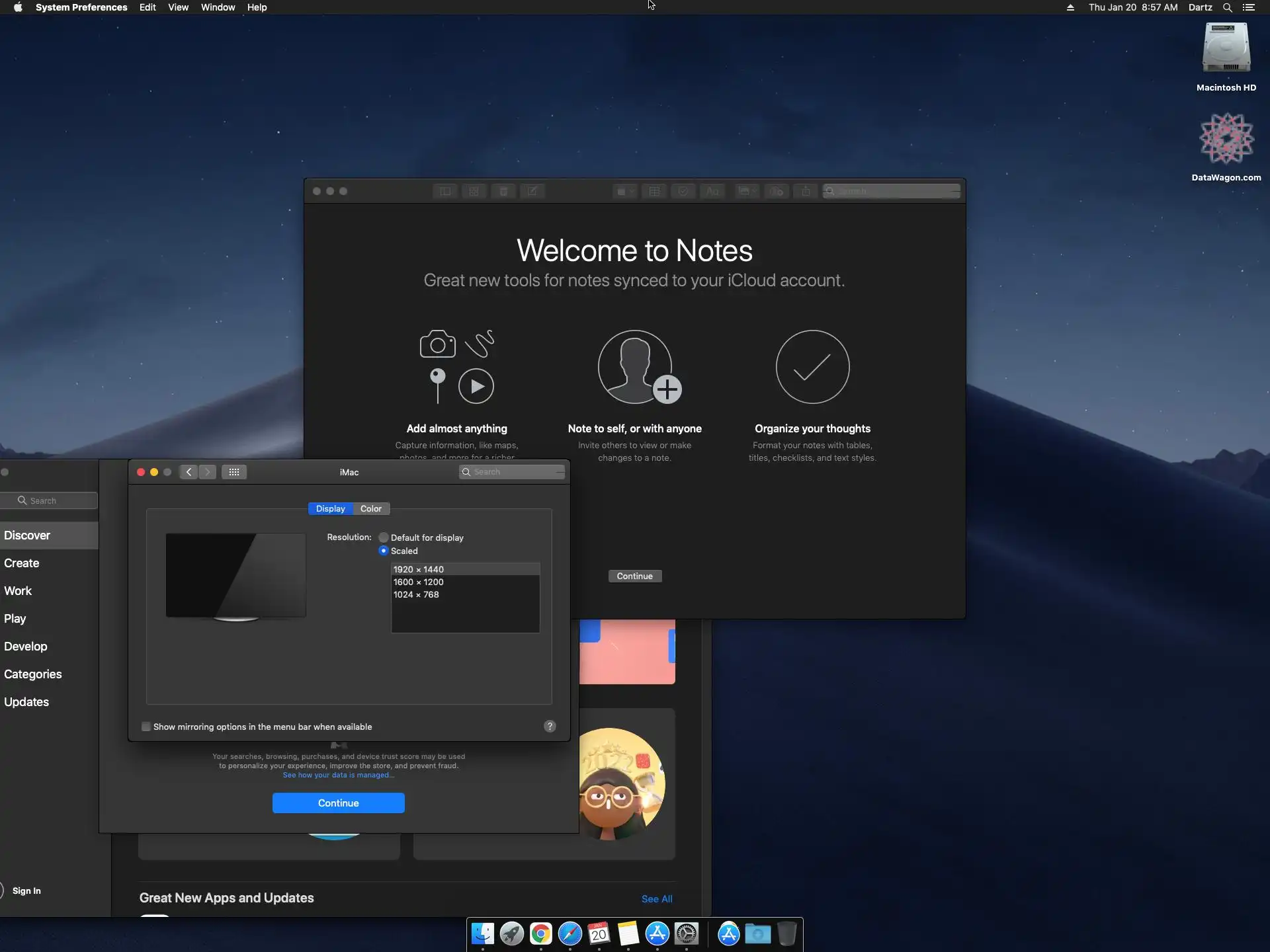This screenshot has width=1270, height=952.
Task: Click the Show All grid icon
Action: pyautogui.click(x=234, y=472)
